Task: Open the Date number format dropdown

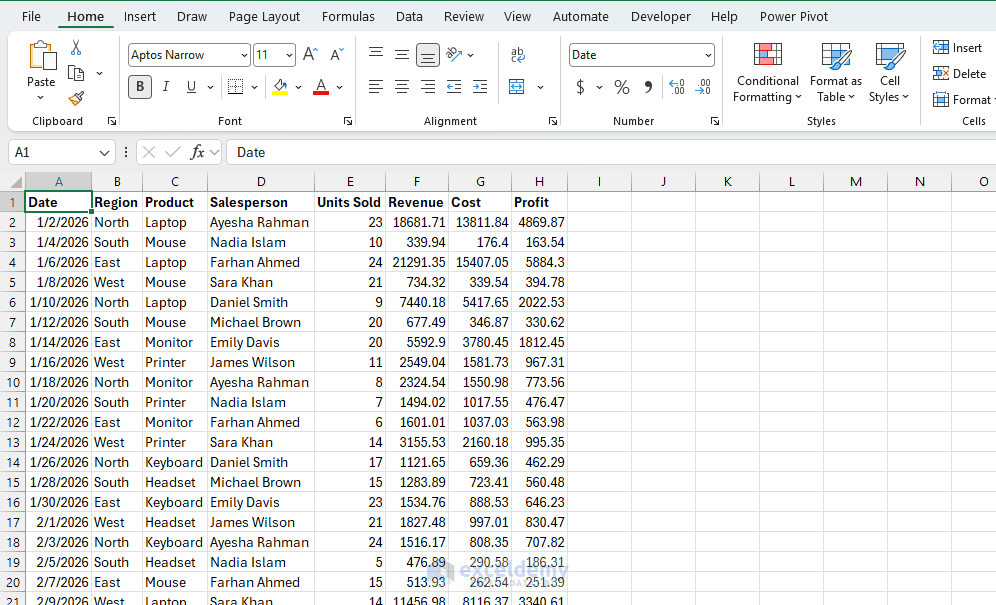Action: point(708,55)
